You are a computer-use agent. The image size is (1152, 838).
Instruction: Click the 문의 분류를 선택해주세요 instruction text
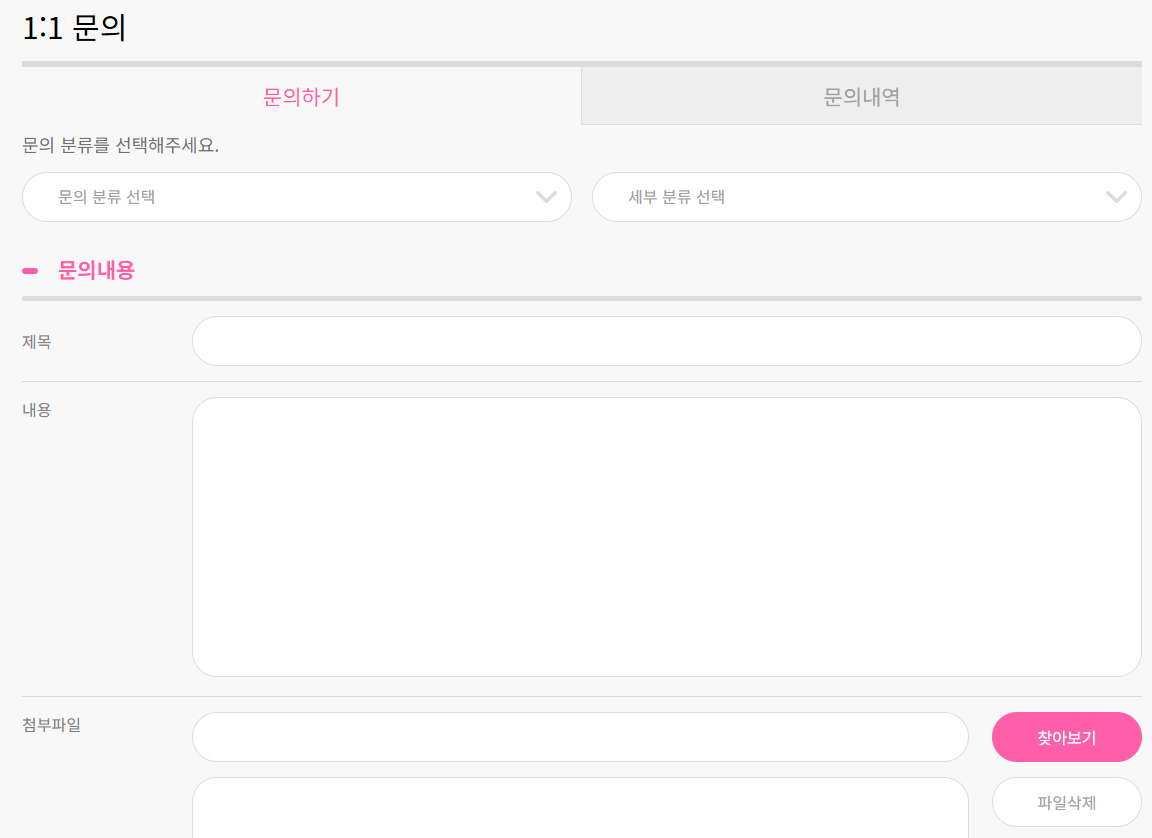coord(120,146)
